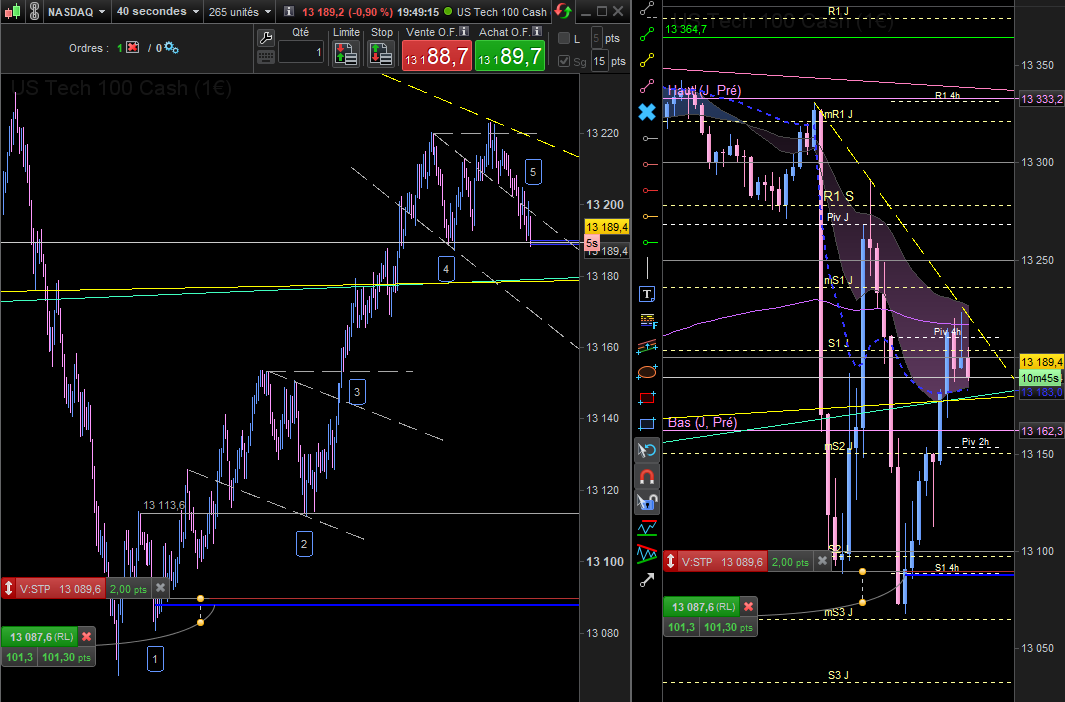Open the 40 secondes timeframe dropdown

[x=158, y=12]
